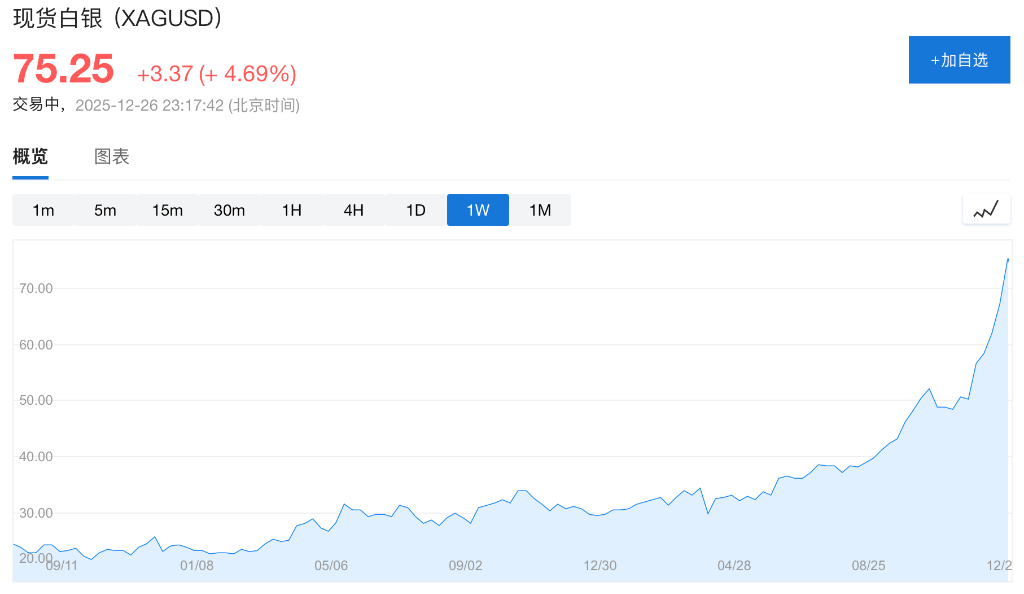This screenshot has height=594, width=1024.
Task: Choose the 15m interval
Action: 167,210
